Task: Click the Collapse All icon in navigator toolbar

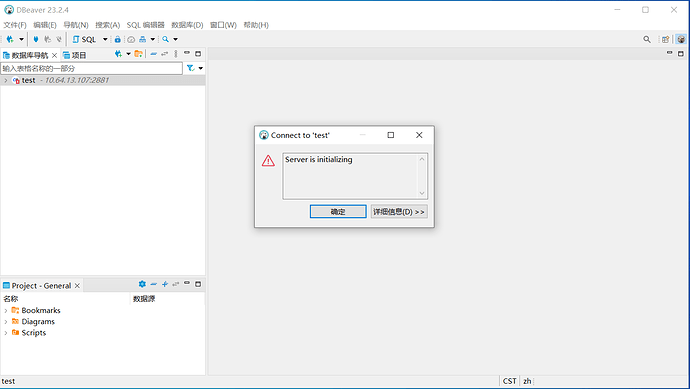Action: click(153, 54)
